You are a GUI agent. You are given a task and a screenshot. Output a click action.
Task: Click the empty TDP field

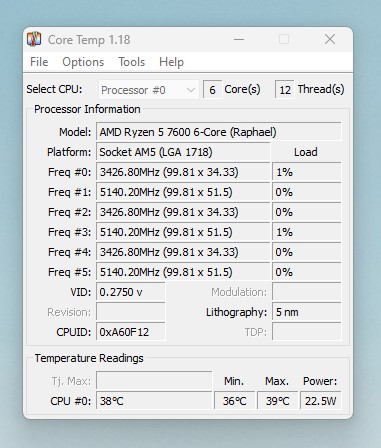(x=307, y=332)
